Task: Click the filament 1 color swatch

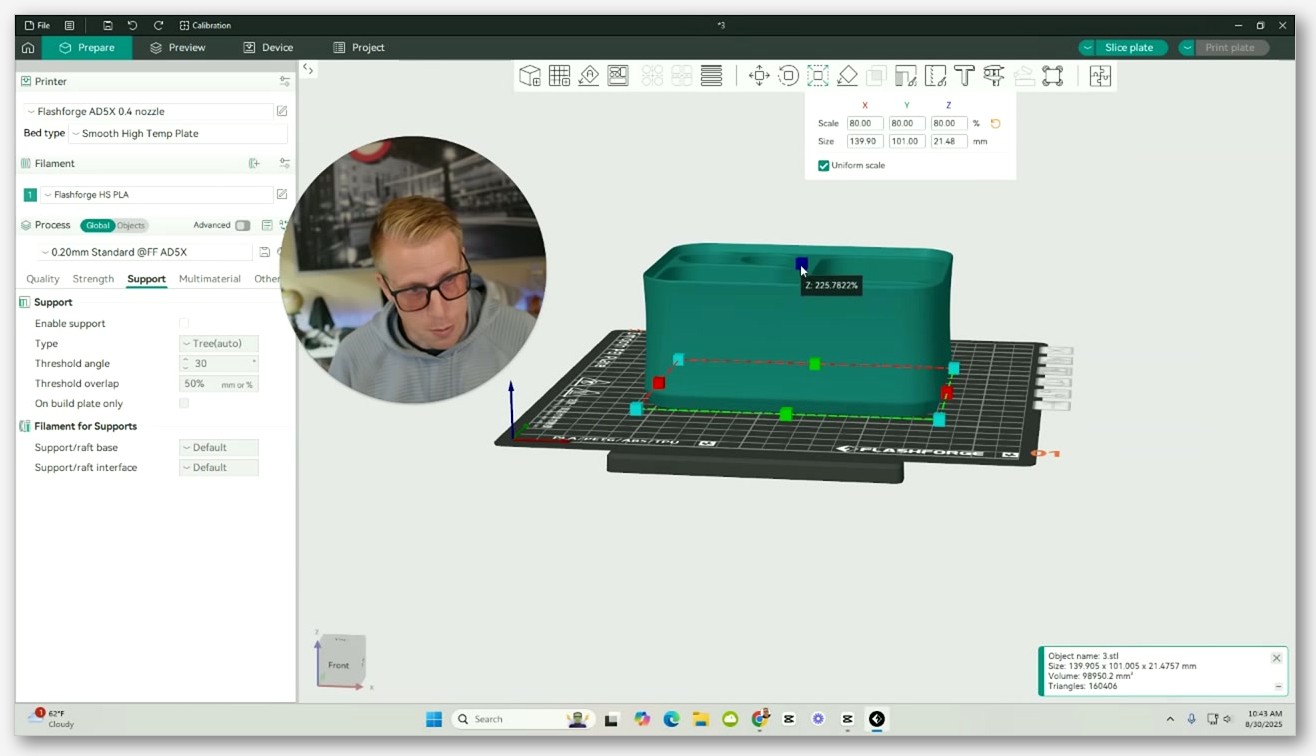Action: [x=30, y=195]
